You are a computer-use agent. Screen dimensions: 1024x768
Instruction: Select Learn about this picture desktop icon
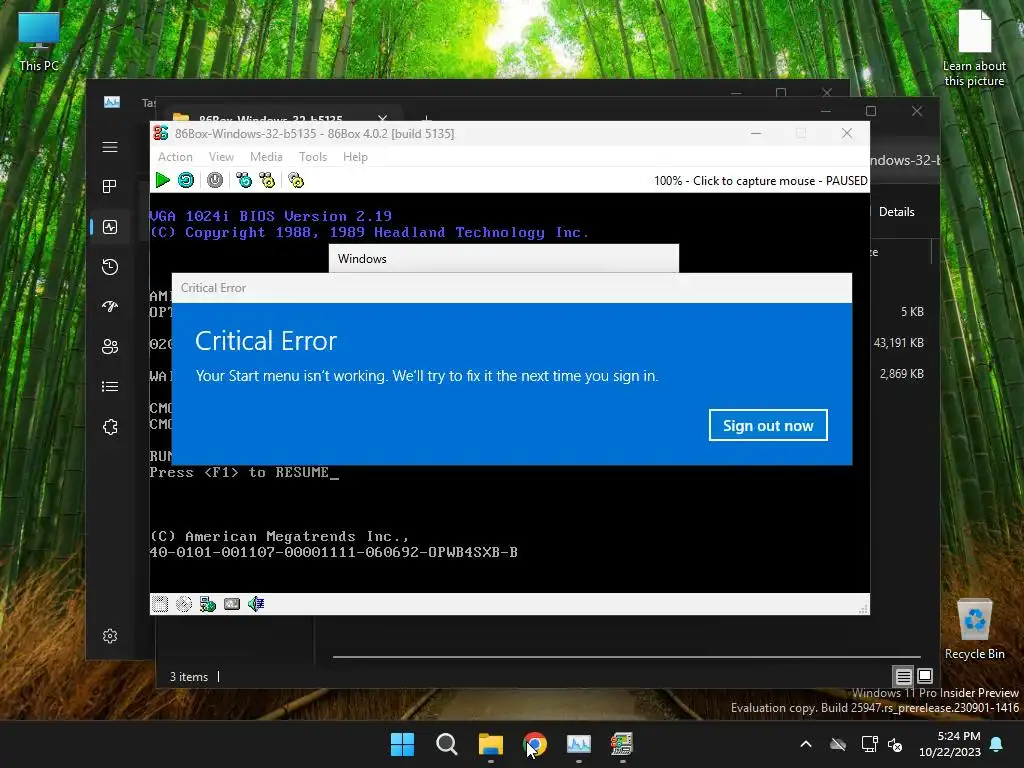[974, 49]
